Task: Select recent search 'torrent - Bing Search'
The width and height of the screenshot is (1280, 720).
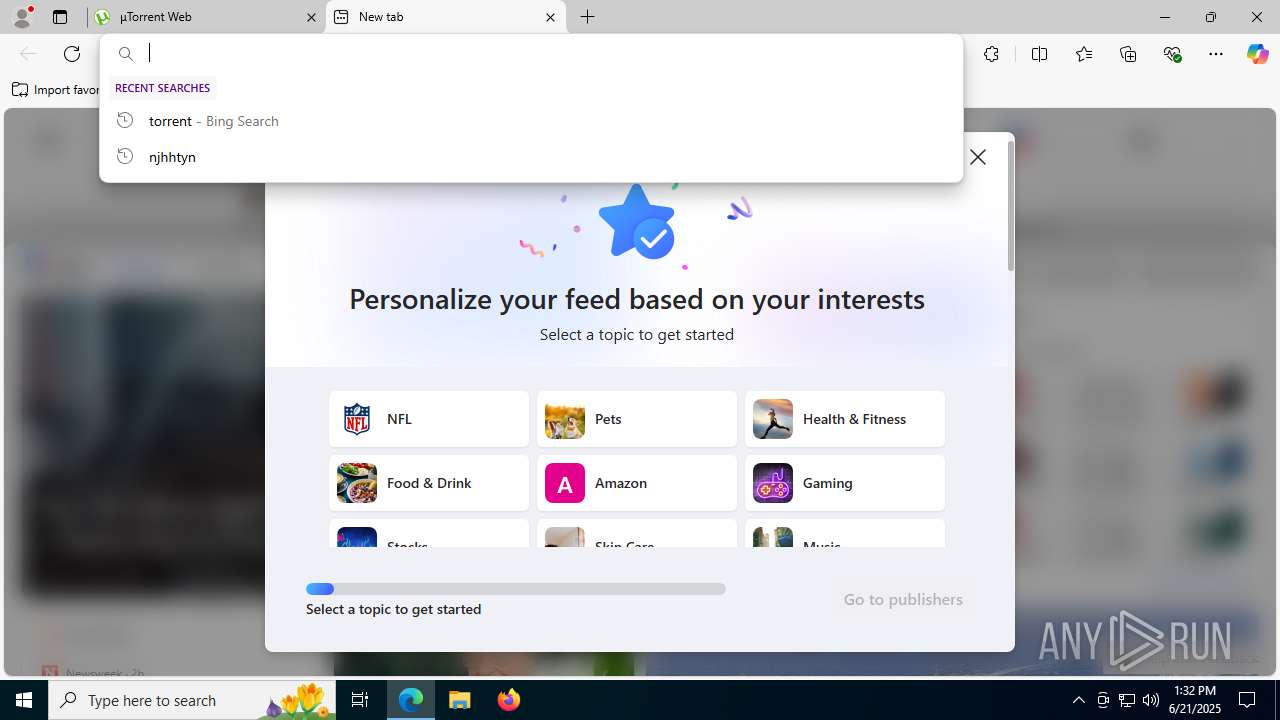Action: [x=531, y=121]
